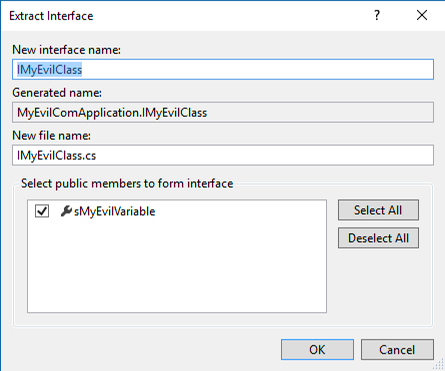Select the sMyEvilVariable member text

(114, 211)
